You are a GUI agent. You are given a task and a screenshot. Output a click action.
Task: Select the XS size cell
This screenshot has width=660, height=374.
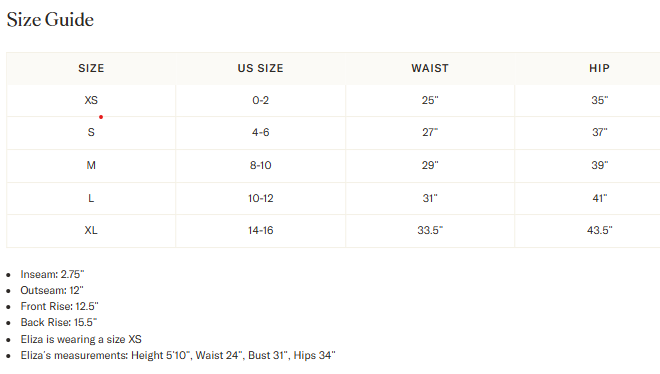[91, 100]
